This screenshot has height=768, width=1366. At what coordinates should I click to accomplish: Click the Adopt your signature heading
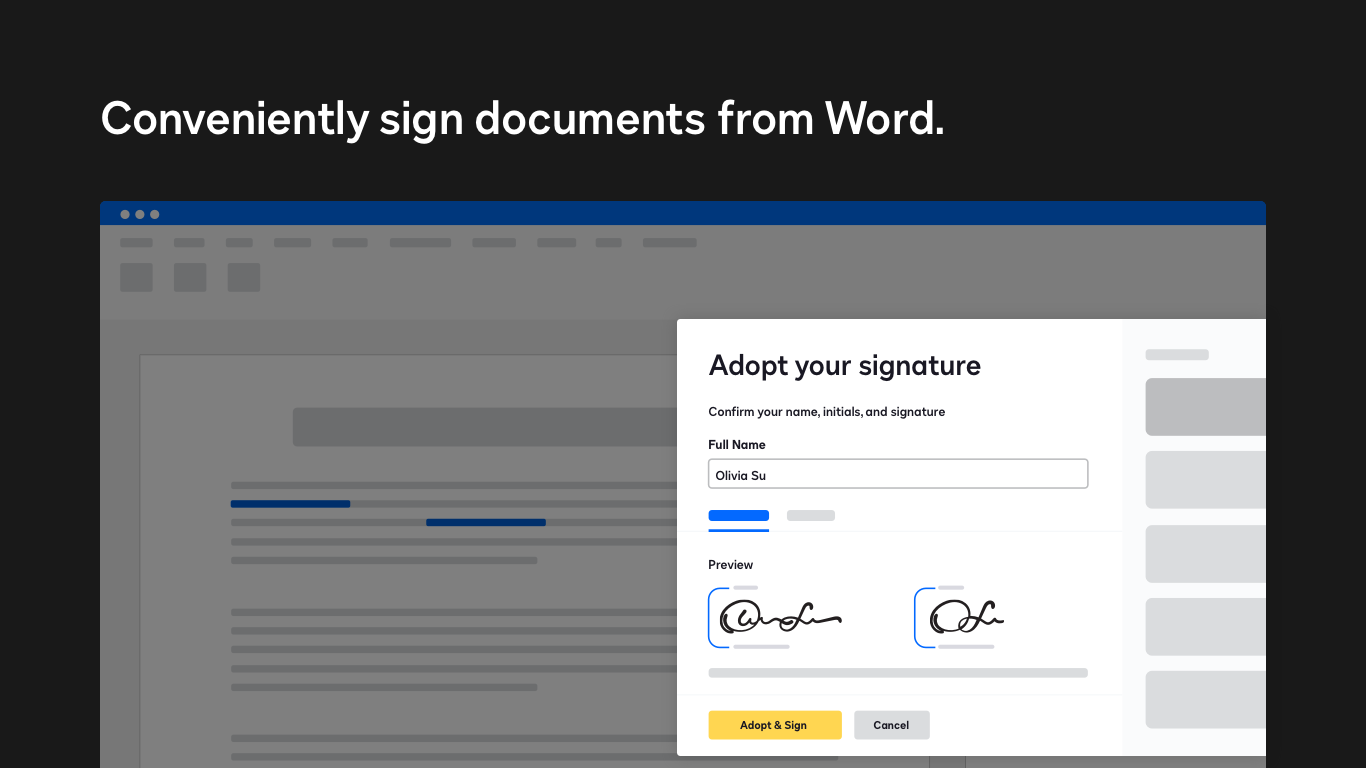point(845,366)
